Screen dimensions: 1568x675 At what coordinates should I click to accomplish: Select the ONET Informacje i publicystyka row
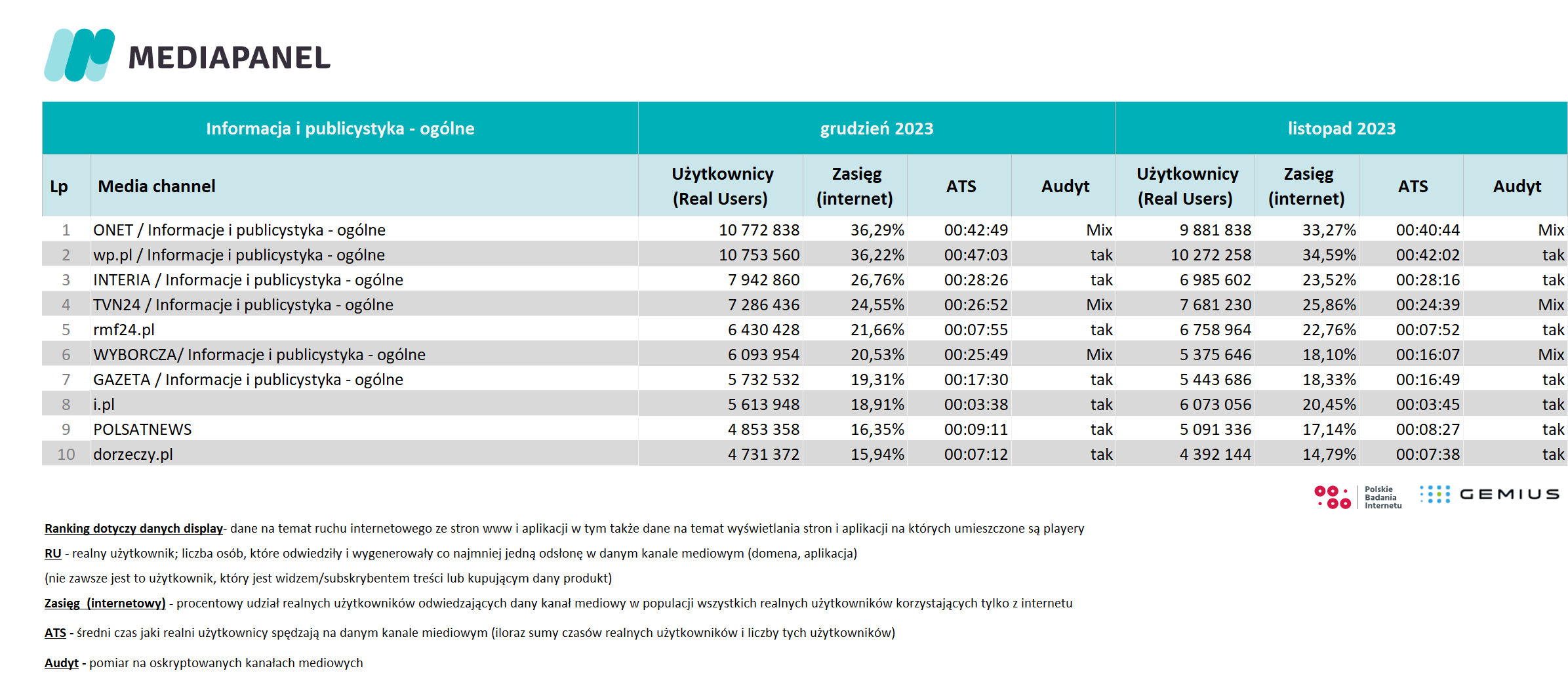click(x=805, y=230)
